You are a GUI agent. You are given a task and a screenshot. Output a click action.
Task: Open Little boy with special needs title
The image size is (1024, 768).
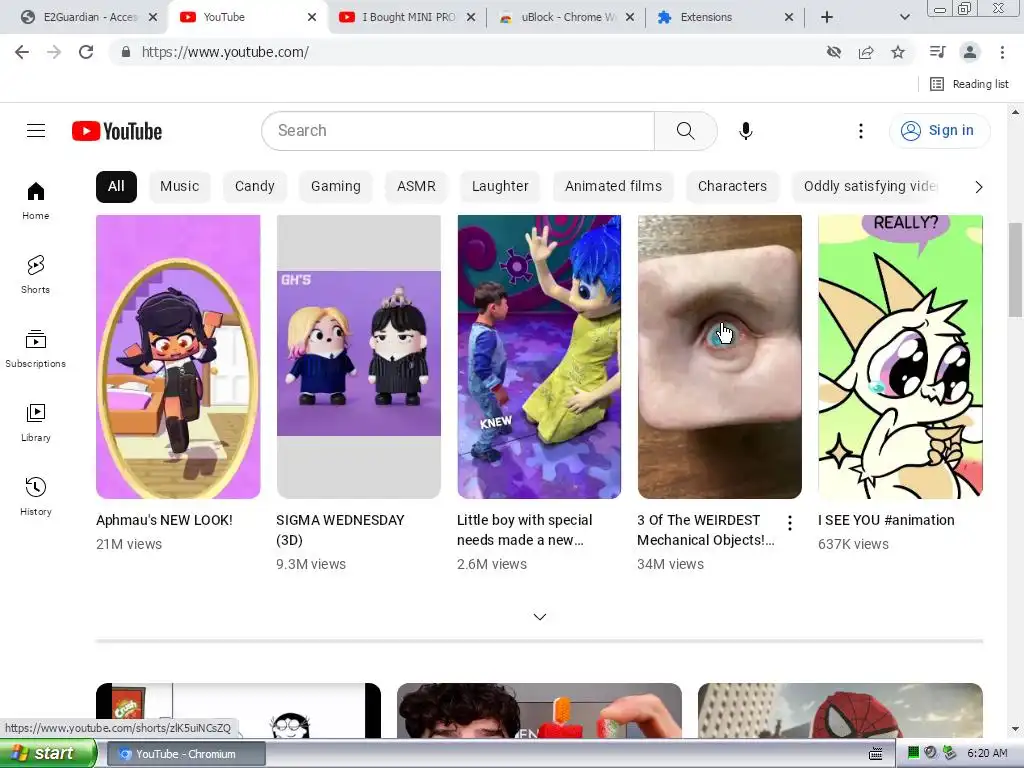pyautogui.click(x=524, y=530)
